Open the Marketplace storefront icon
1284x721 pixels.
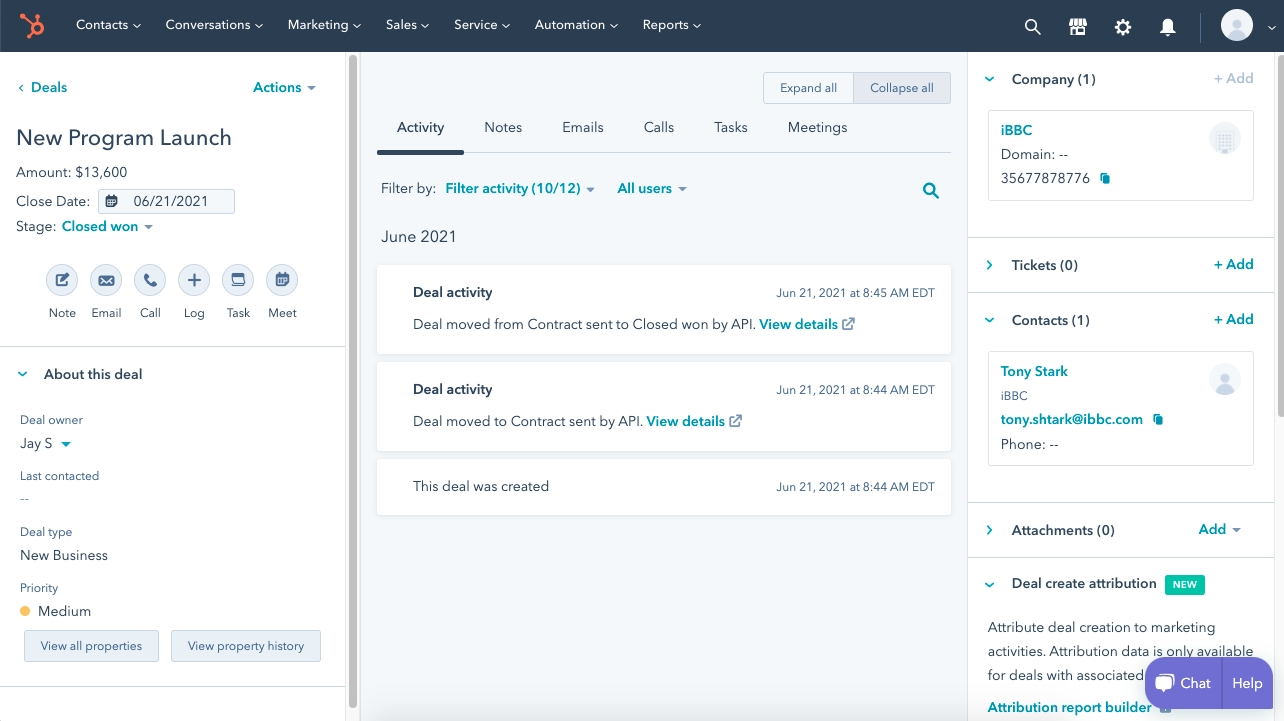(x=1078, y=27)
